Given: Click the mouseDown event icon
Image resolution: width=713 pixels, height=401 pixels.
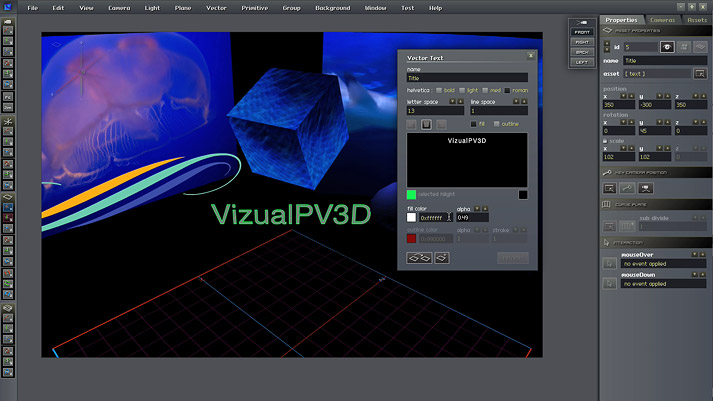Looking at the screenshot, I should tap(609, 283).
